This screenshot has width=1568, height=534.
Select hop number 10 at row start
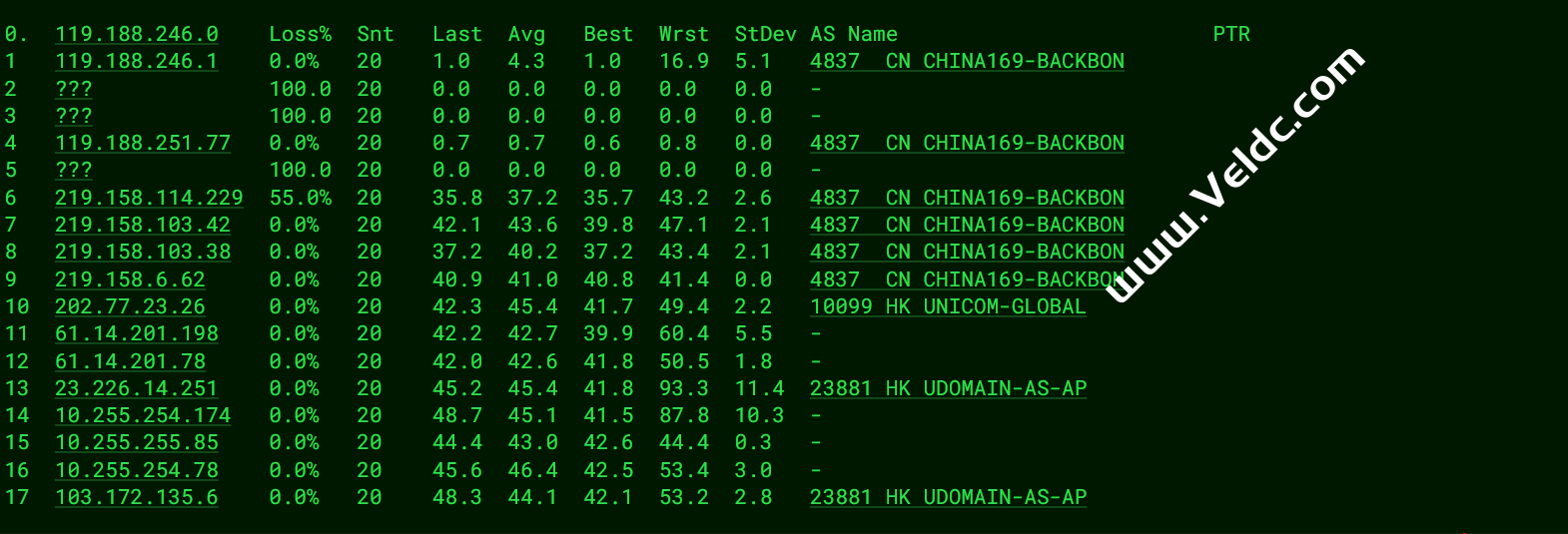pos(17,306)
